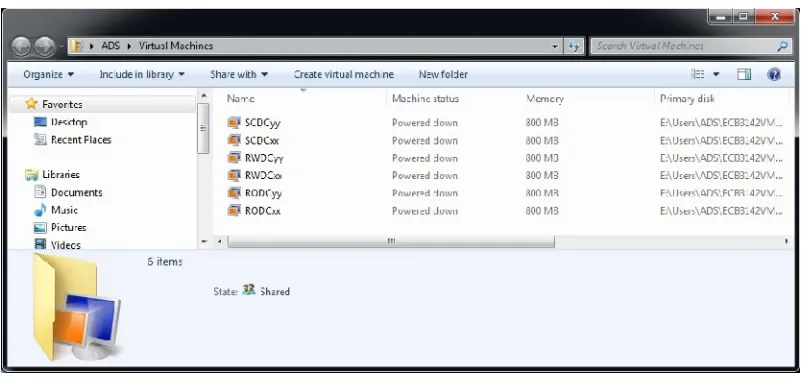The height and width of the screenshot is (378, 804).
Task: Open the view options dropdown arrow
Action: click(x=716, y=75)
